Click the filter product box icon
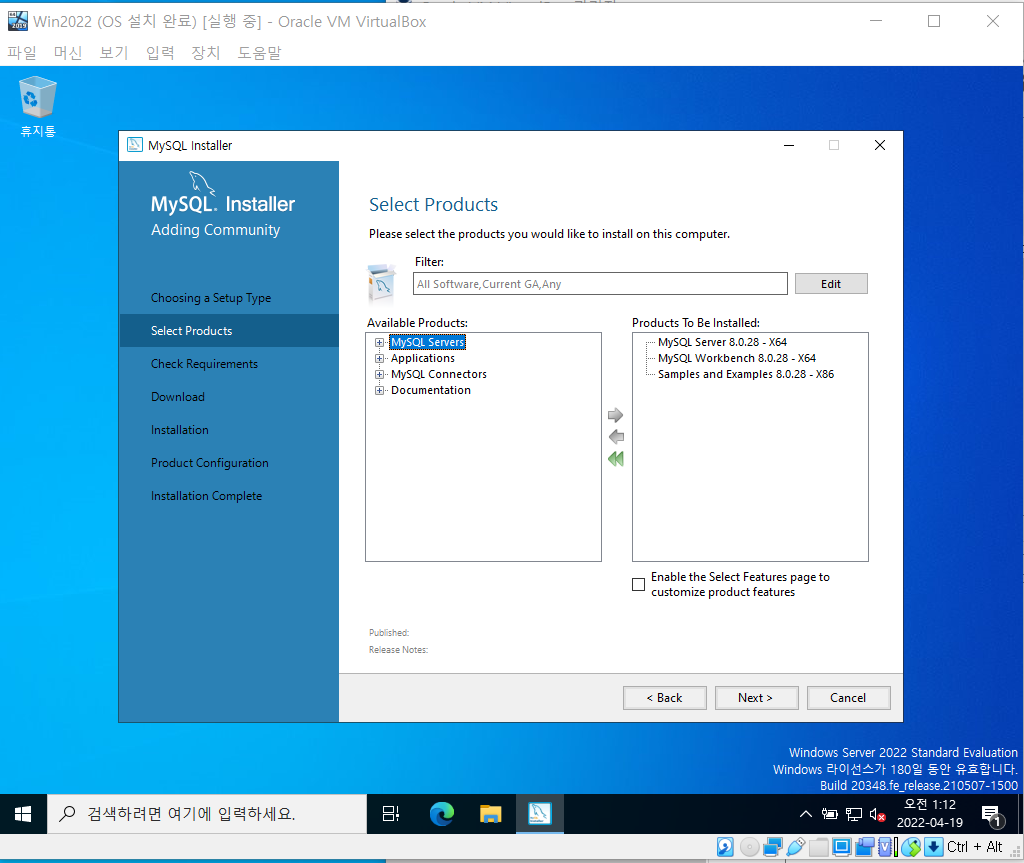The height and width of the screenshot is (863, 1024). click(x=381, y=285)
